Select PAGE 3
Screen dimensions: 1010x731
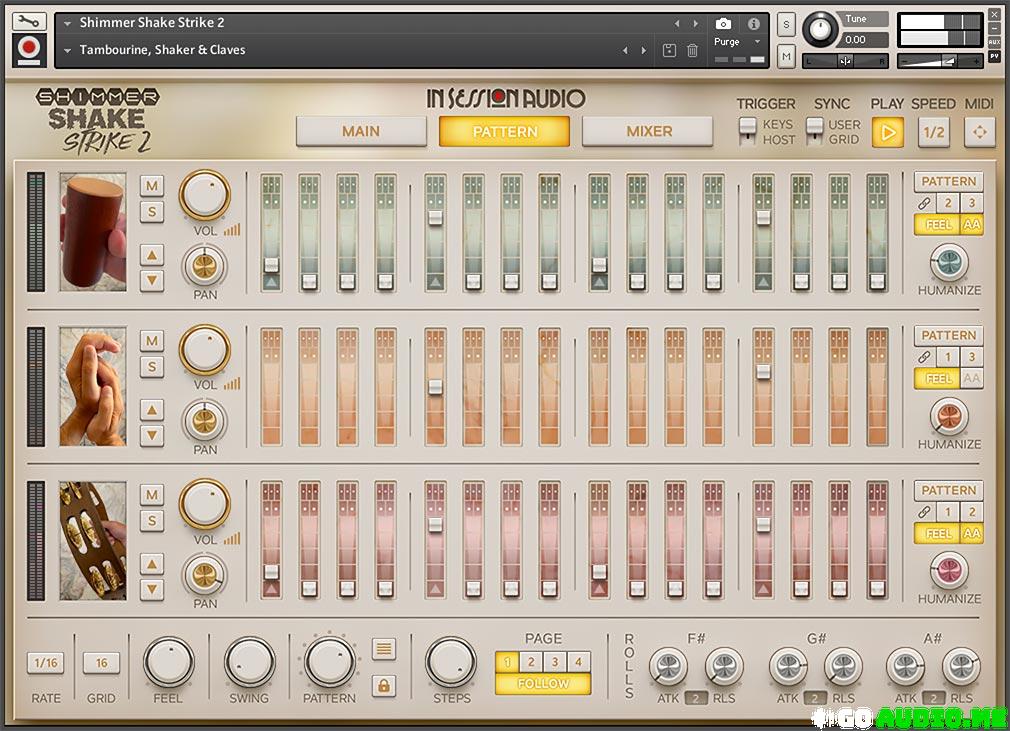click(555, 662)
